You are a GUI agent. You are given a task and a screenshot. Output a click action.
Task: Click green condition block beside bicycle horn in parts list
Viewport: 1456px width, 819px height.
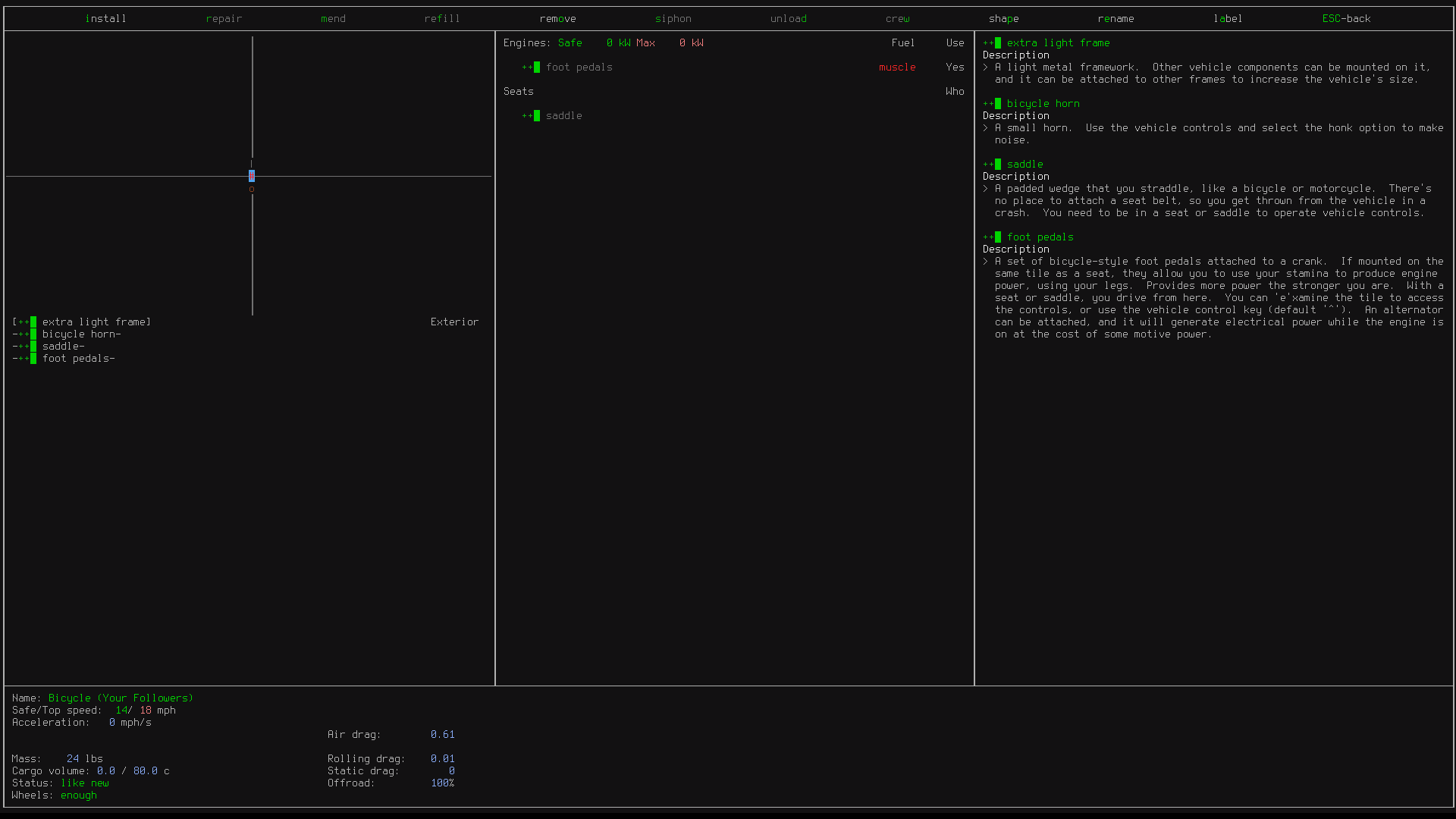click(x=33, y=334)
